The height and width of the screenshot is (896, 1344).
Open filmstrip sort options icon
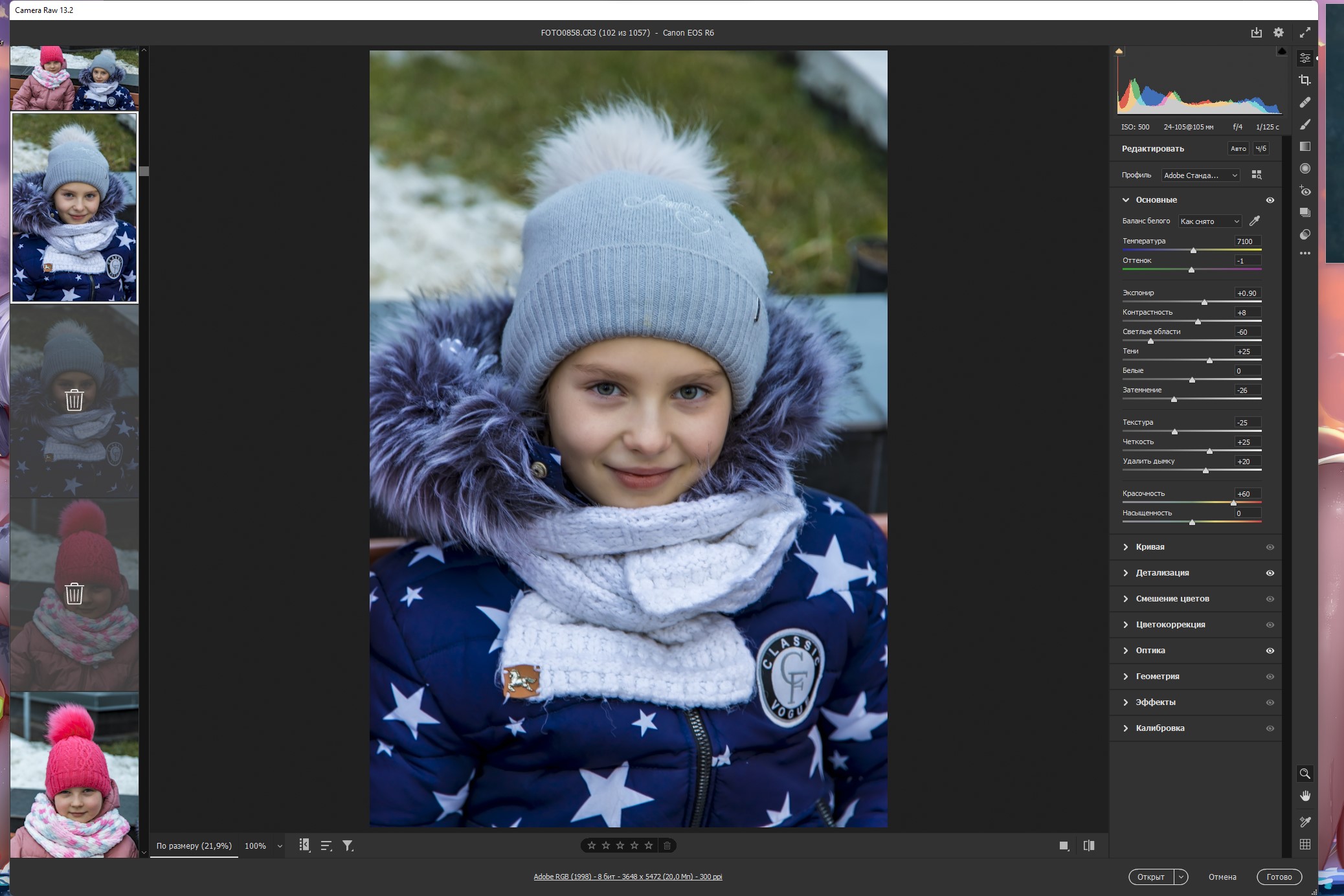click(326, 846)
